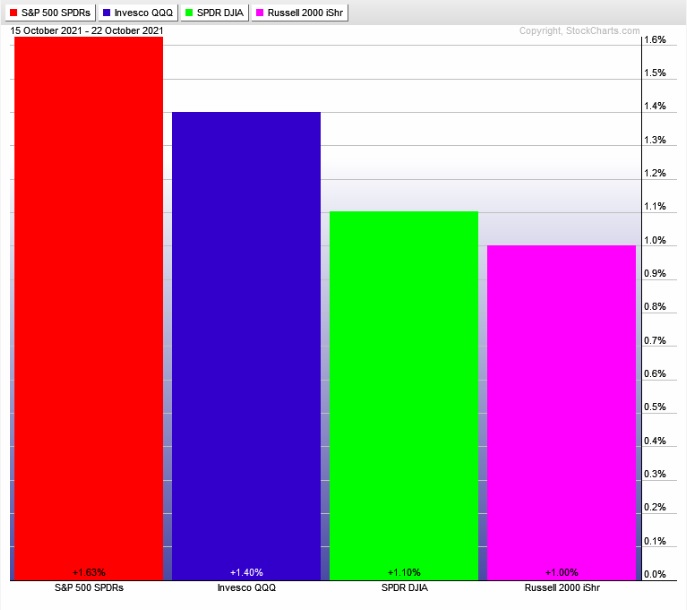
Task: Click the 0.1% axis tick label
Action: (x=655, y=541)
